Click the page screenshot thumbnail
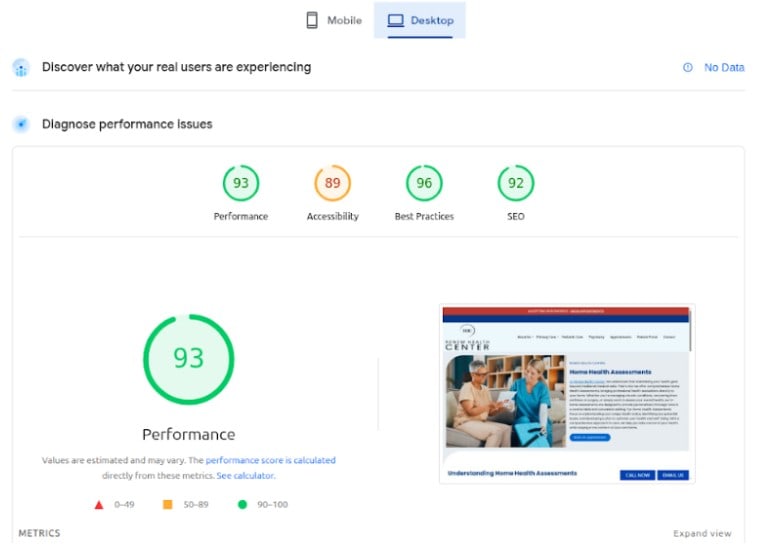The width and height of the screenshot is (758, 555). 567,394
